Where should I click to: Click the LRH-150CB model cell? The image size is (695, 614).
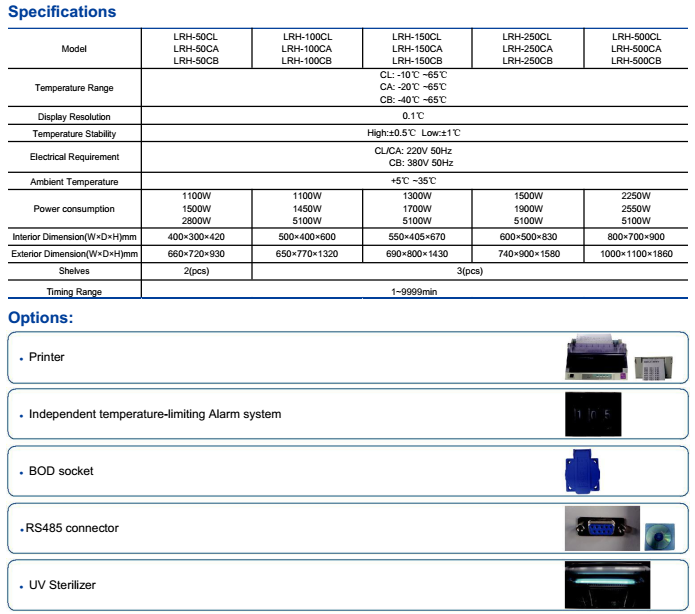417,61
